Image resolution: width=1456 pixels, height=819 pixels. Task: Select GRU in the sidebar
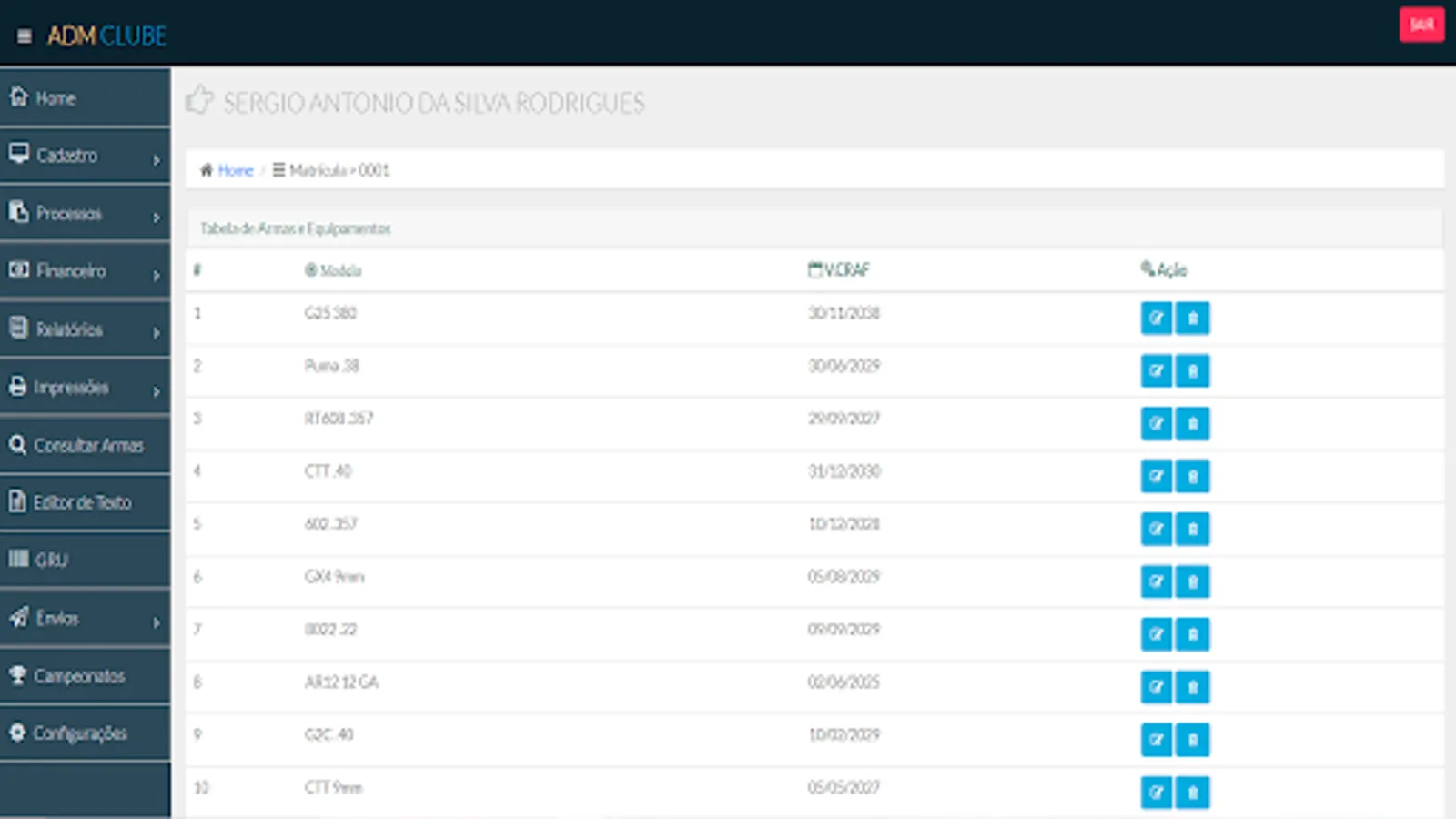point(85,561)
